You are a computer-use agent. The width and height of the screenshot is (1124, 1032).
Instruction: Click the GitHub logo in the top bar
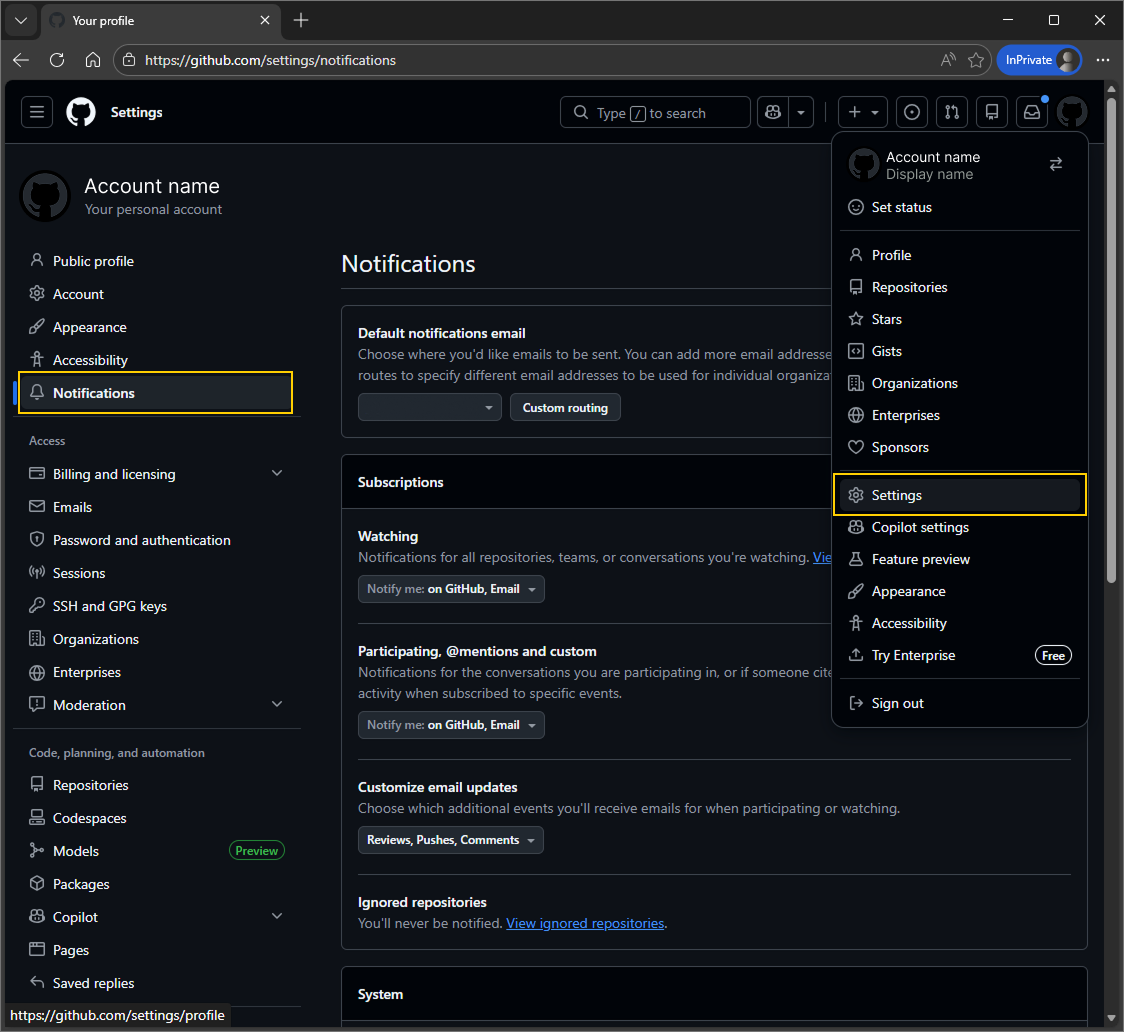point(80,112)
